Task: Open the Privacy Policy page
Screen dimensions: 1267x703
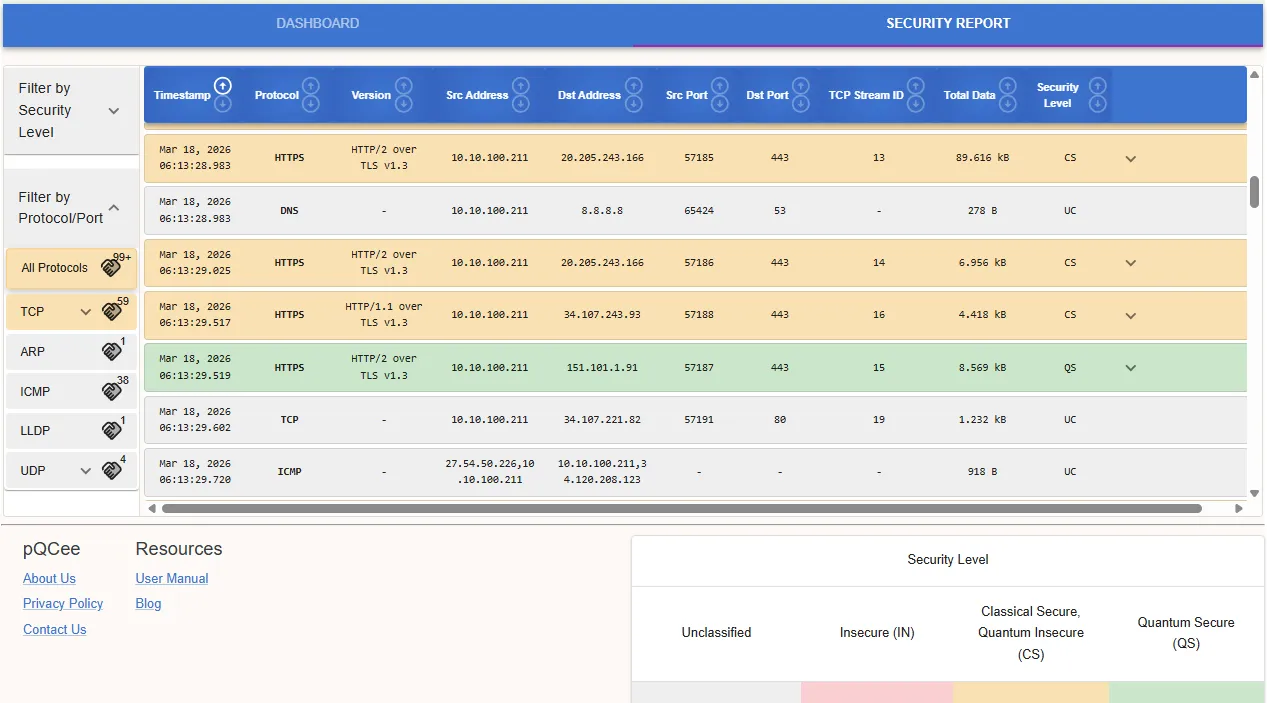Action: (x=63, y=603)
